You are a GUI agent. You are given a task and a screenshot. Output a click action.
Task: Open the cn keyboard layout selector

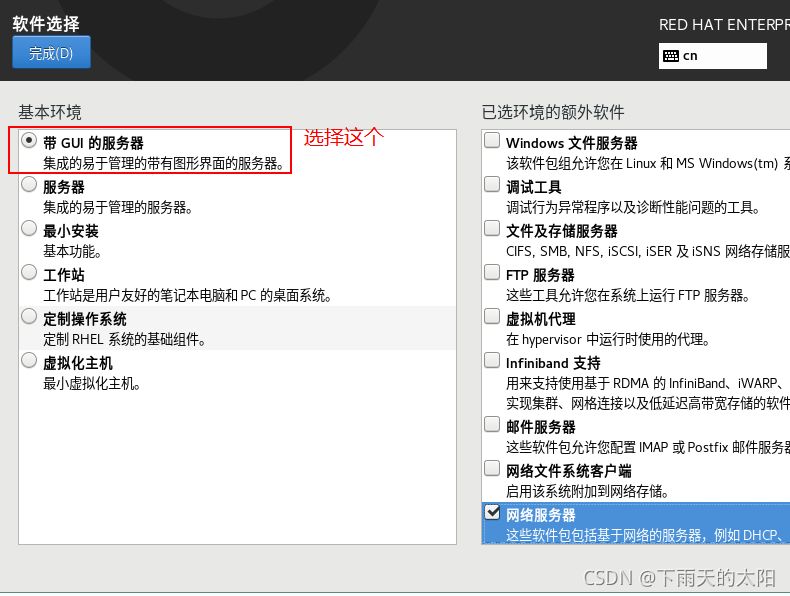[x=712, y=56]
